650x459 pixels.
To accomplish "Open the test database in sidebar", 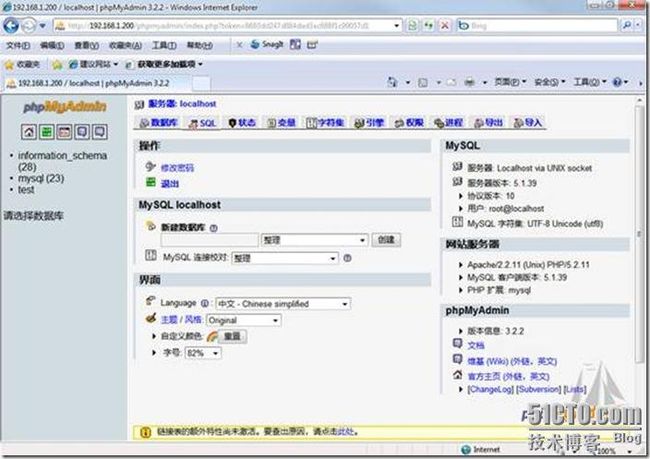I will tap(26, 189).
